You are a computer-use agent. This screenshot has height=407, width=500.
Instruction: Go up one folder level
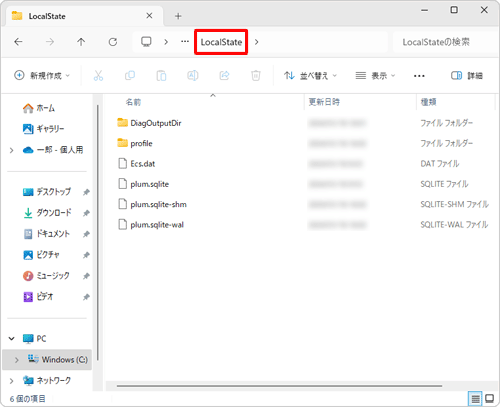81,42
